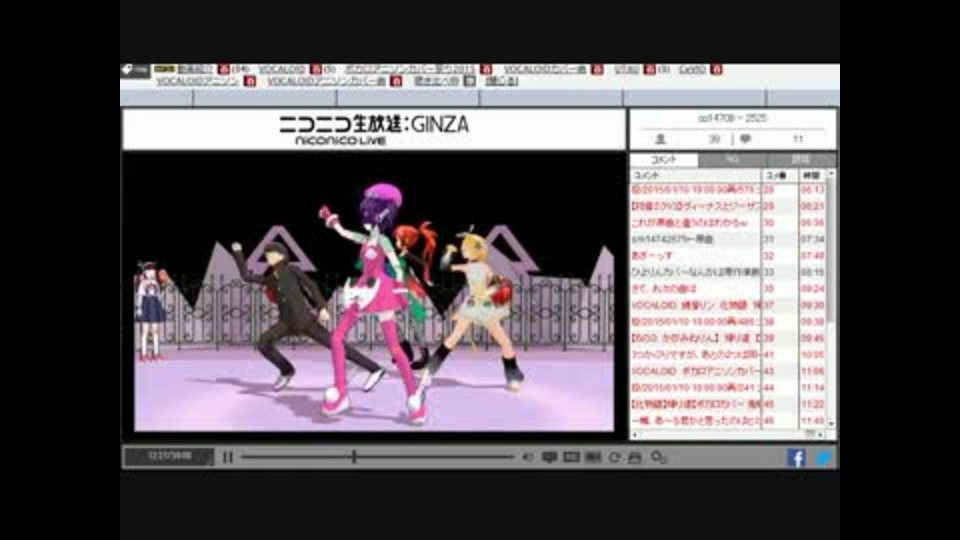The height and width of the screenshot is (540, 960).
Task: Select comment number 43 row at 11:06
Action: 729,372
